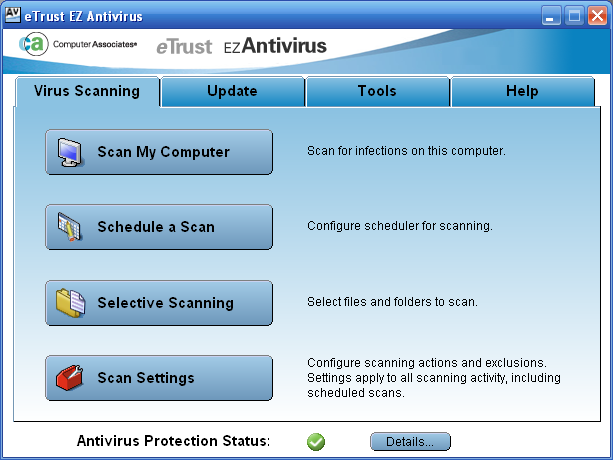Switch to the Tools tab
The width and height of the screenshot is (613, 460).
(x=377, y=91)
